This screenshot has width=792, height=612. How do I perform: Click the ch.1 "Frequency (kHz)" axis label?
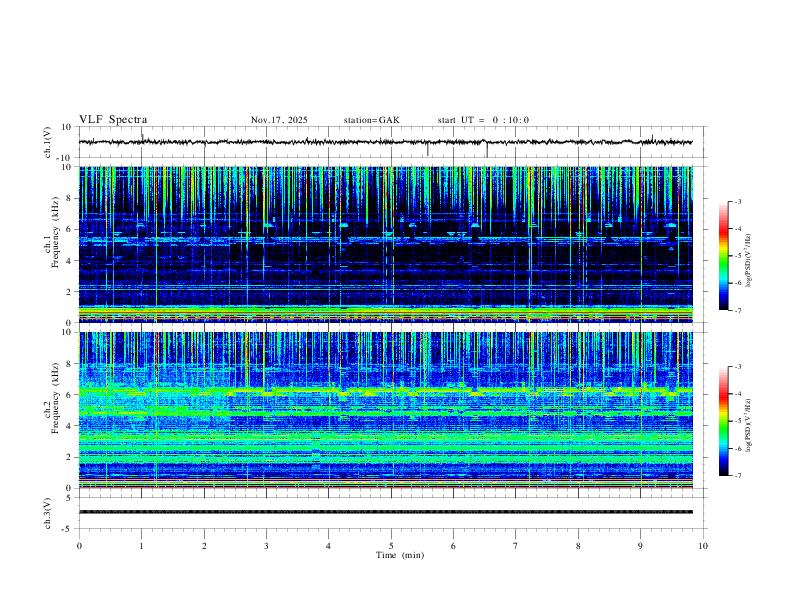click(x=55, y=232)
